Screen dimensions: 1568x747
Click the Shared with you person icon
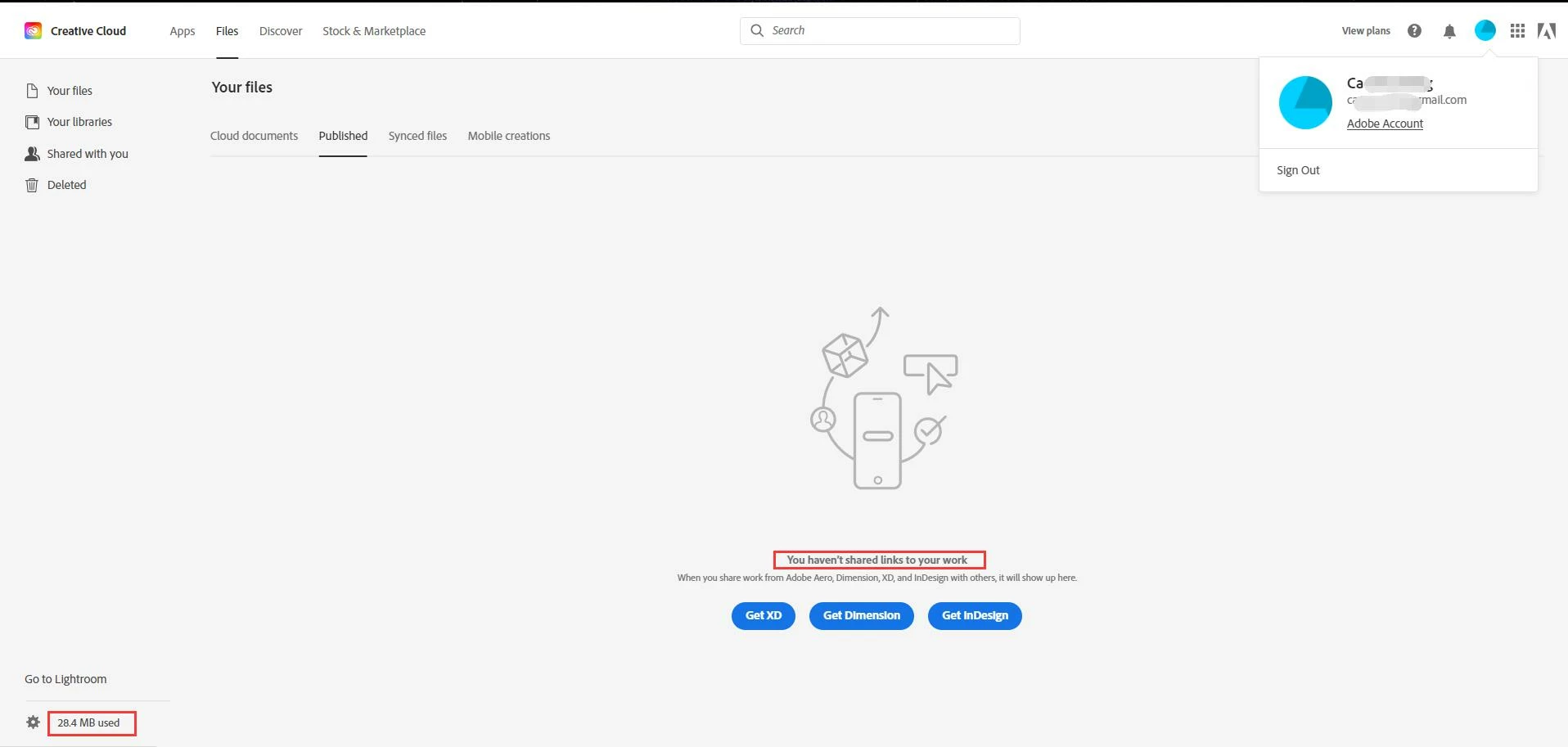[x=32, y=154]
